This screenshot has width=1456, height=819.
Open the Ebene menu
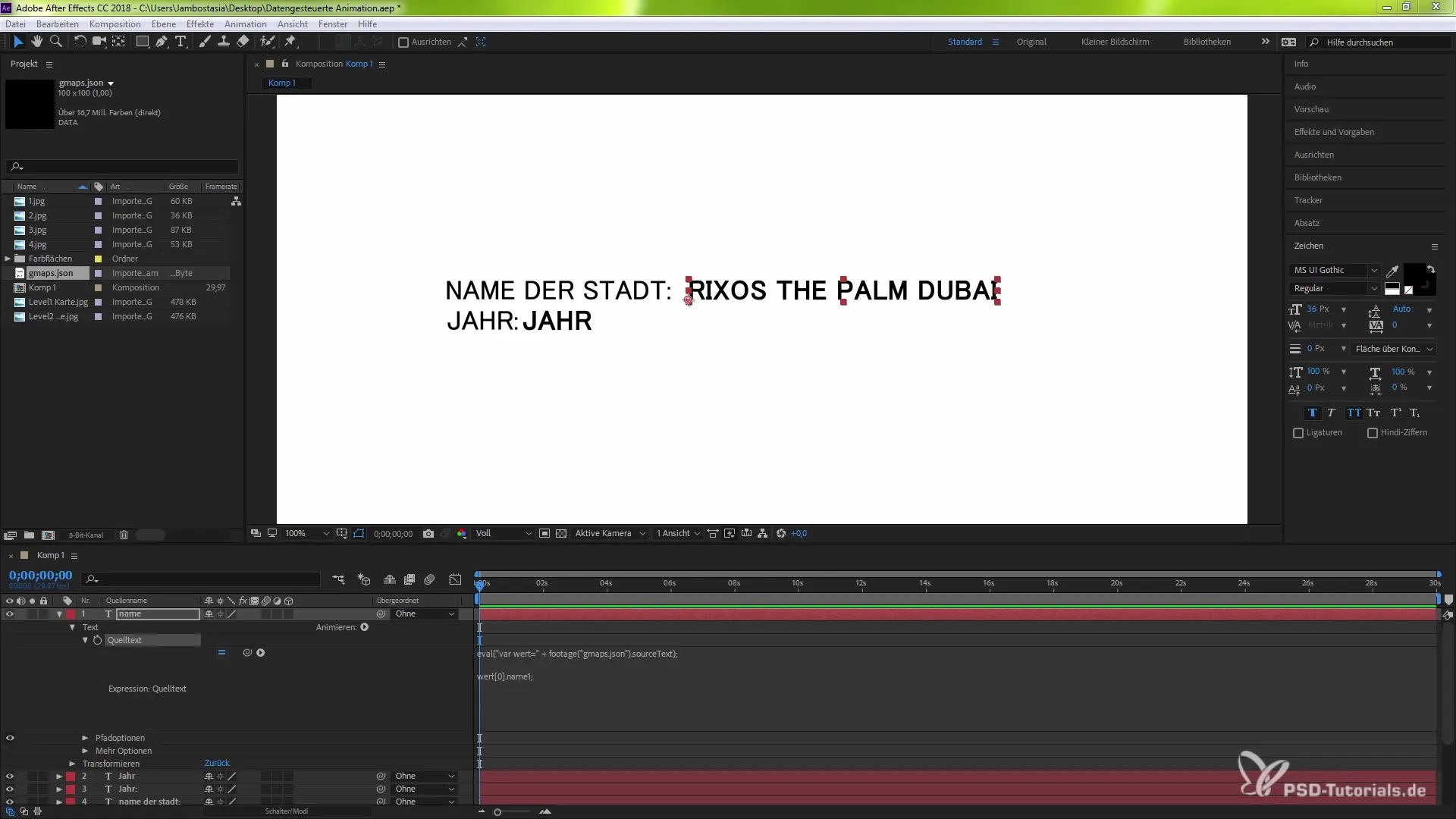coord(163,24)
